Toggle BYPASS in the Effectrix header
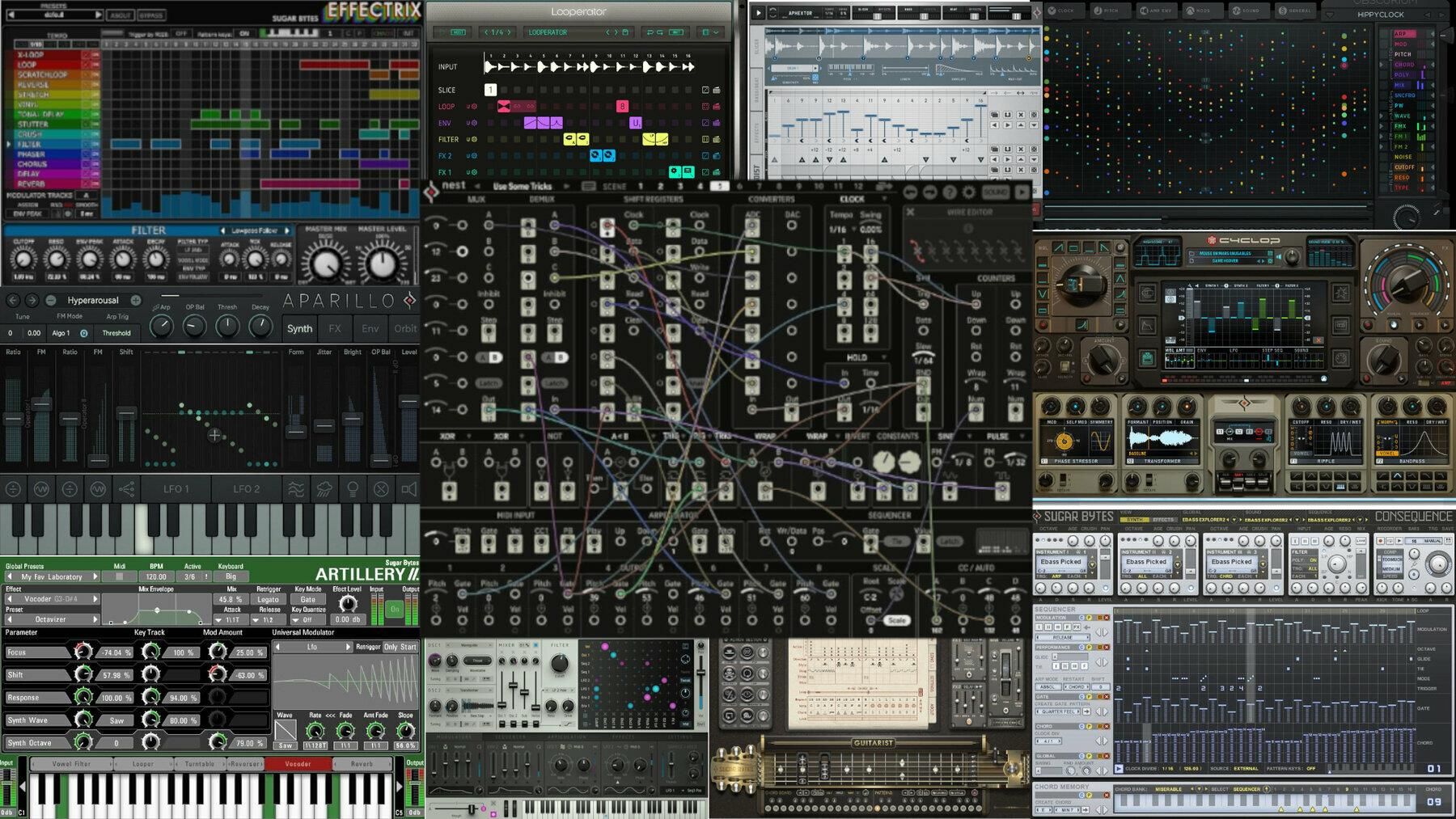 pos(150,15)
